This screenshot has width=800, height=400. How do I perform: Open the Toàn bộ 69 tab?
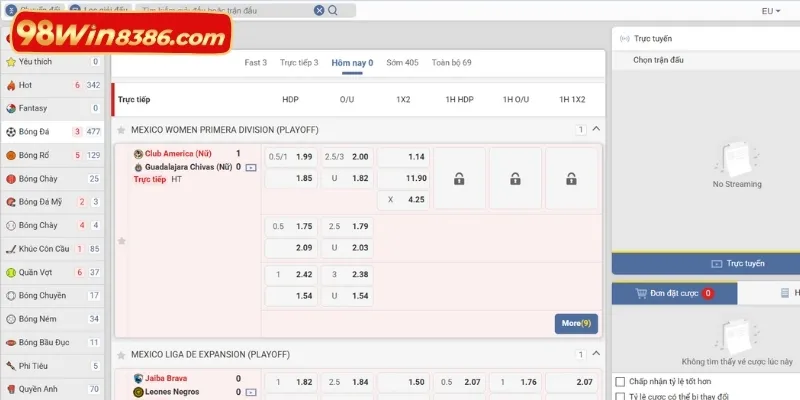point(452,63)
